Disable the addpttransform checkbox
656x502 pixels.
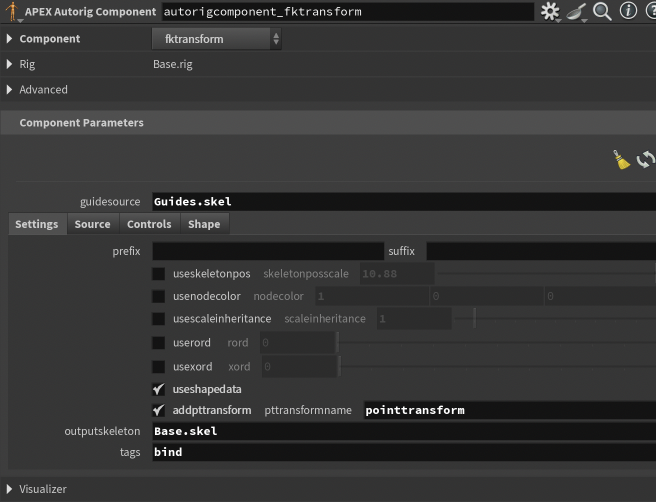159,410
